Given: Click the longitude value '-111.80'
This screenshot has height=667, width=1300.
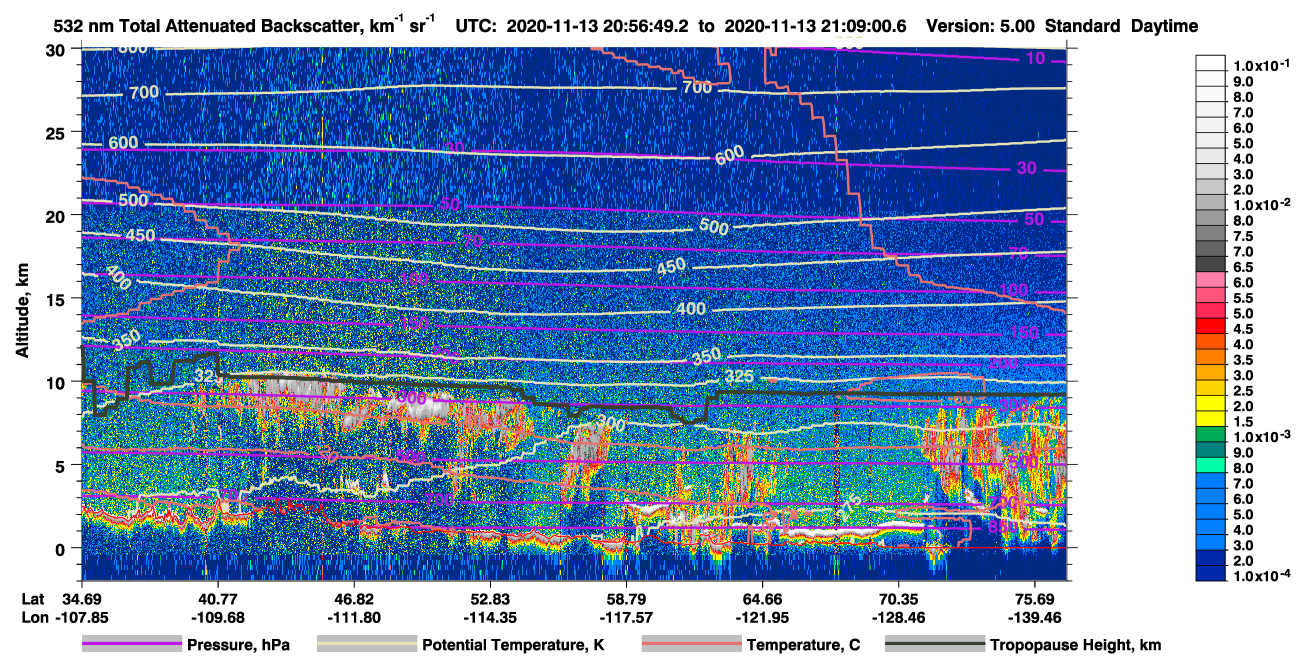Looking at the screenshot, I should tap(354, 617).
